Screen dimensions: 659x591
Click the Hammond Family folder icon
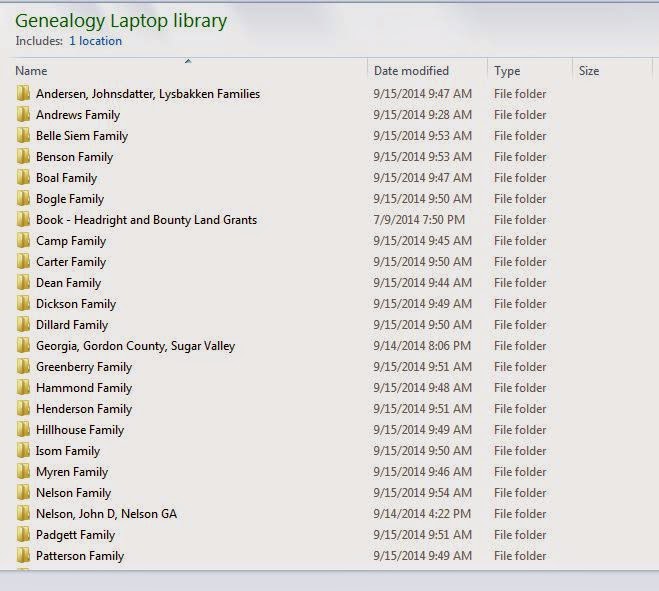click(24, 388)
